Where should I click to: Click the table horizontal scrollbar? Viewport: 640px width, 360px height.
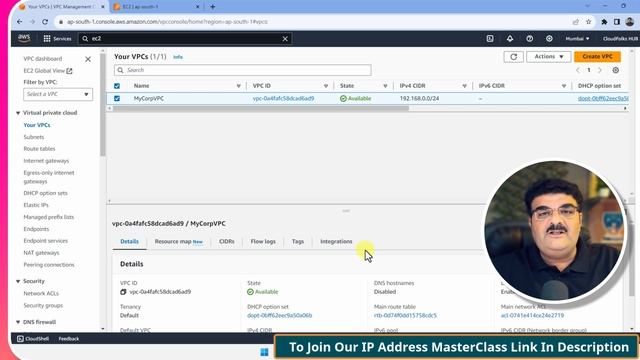pyautogui.click(x=261, y=109)
